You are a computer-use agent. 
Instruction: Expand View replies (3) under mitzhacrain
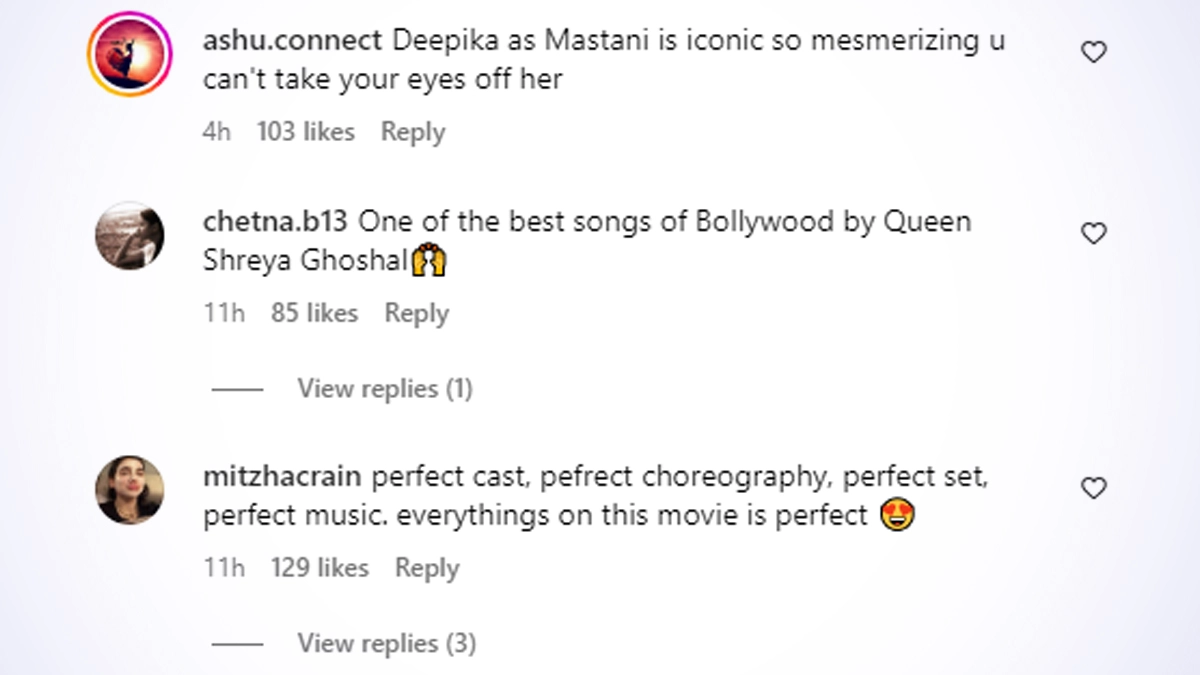pos(386,643)
